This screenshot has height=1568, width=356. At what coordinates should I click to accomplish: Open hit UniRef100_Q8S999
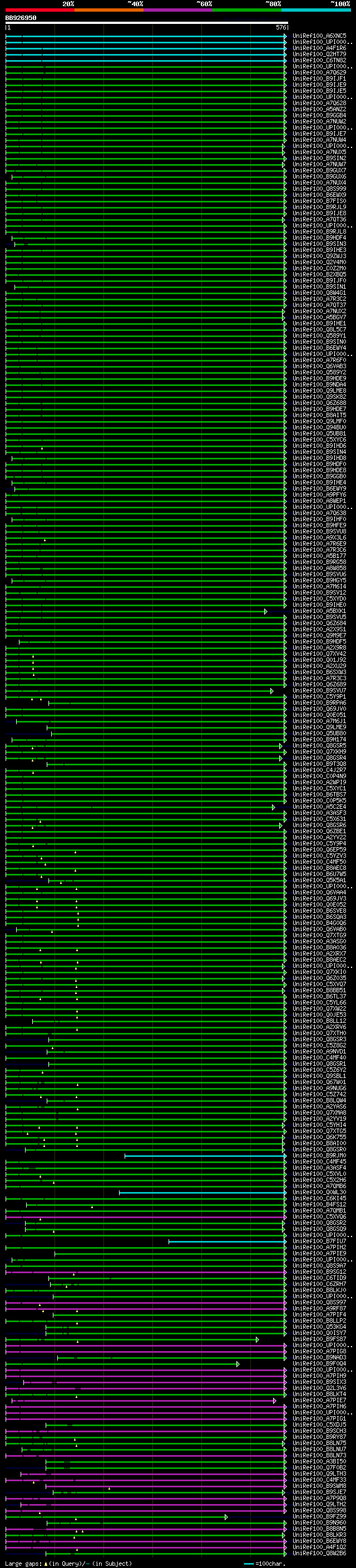[319, 189]
